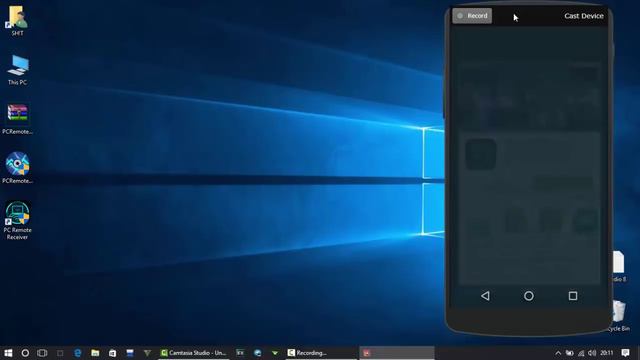Select the This PC desktop icon
Screen dimensions: 640x360
[17, 70]
